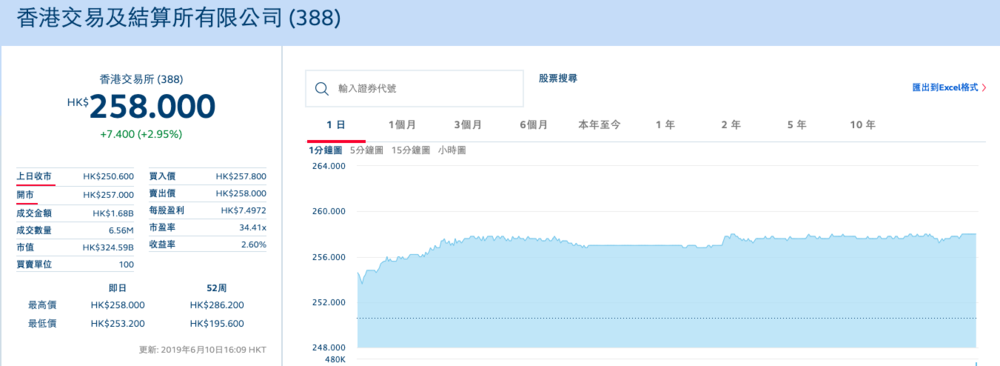This screenshot has width=1000, height=366.
Task: Click the 買賣單位 label
Action: tap(34, 264)
